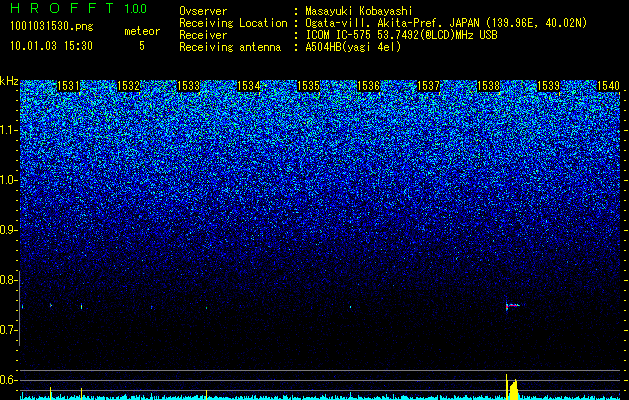Click the HROFFT 1.0.0 title text
The width and height of the screenshot is (629, 400).
click(78, 8)
